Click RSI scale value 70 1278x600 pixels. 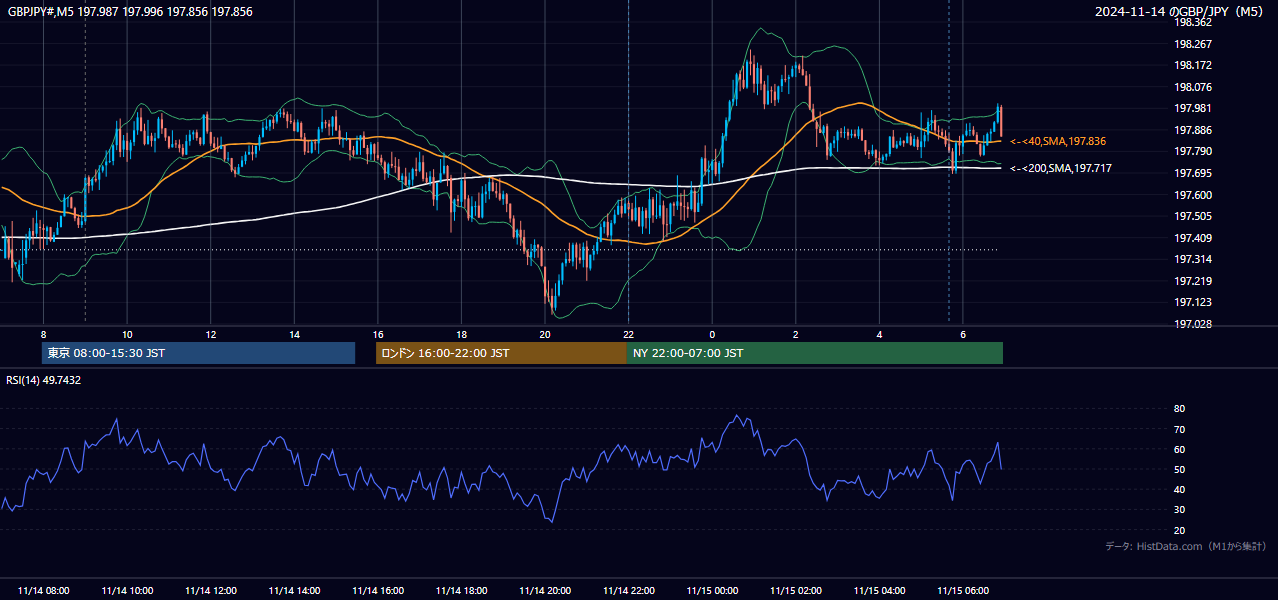tap(1179, 429)
